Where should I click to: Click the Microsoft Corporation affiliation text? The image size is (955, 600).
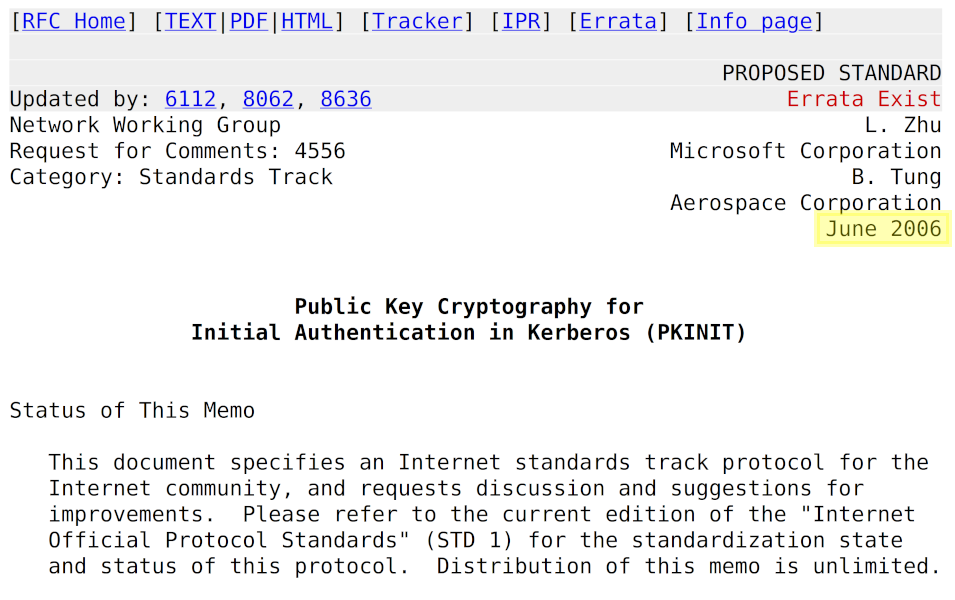coord(805,151)
